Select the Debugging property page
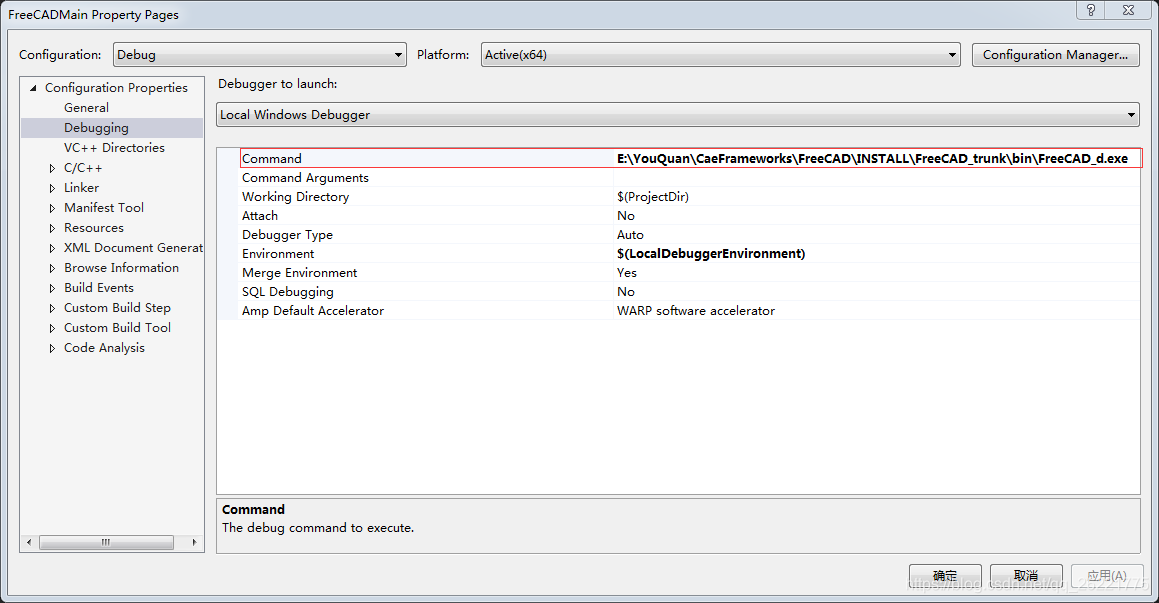1159x603 pixels. [96, 128]
